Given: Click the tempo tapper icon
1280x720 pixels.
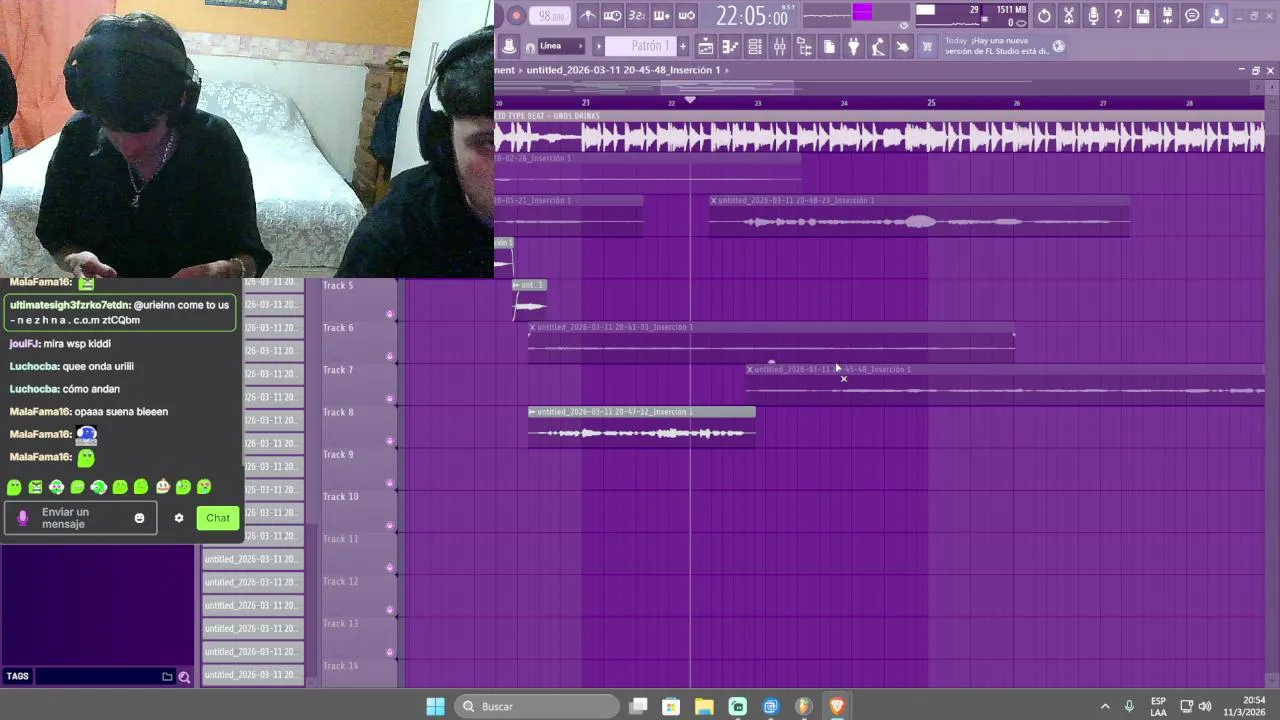Looking at the screenshot, I should click(878, 46).
